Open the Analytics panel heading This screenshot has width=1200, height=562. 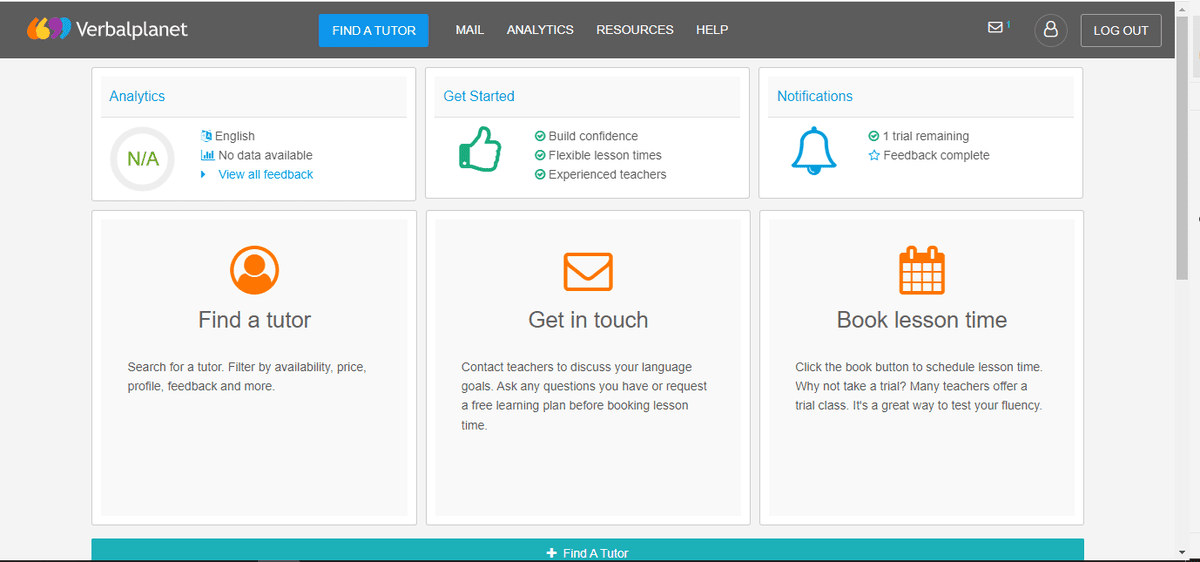(138, 96)
